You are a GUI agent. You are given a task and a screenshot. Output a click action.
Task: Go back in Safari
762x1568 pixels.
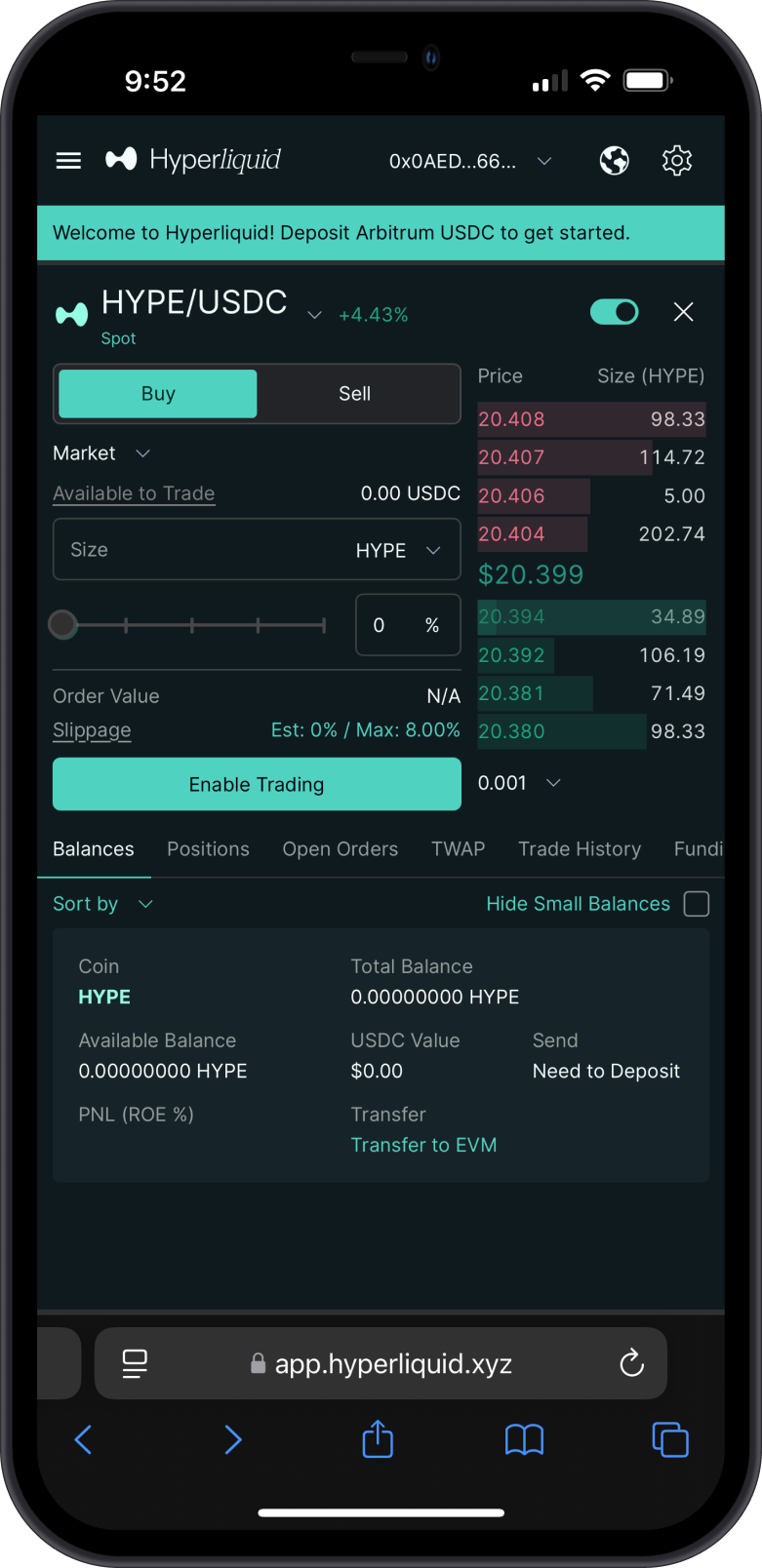84,1439
